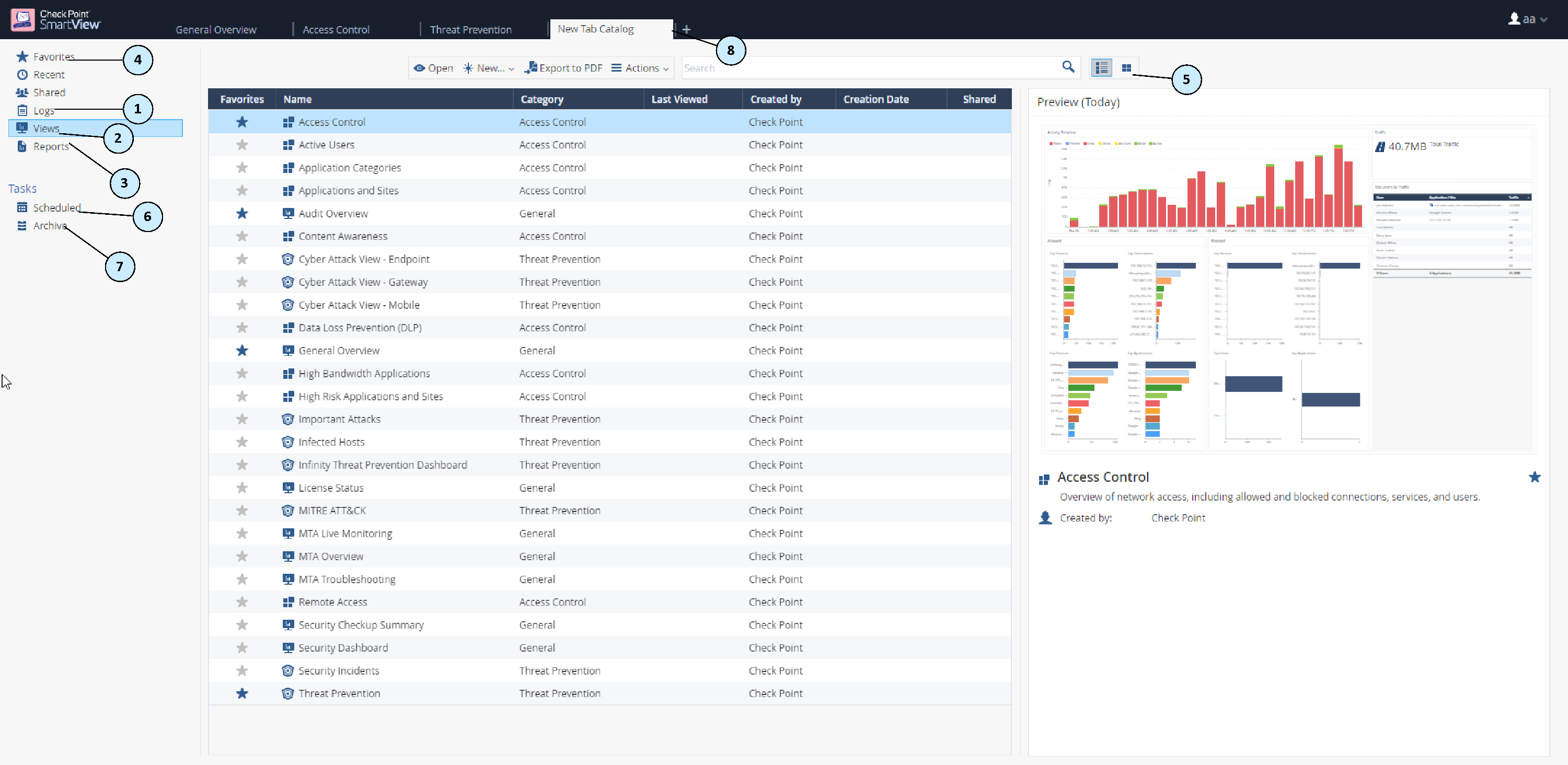Click the Export to PDF icon

(x=531, y=67)
